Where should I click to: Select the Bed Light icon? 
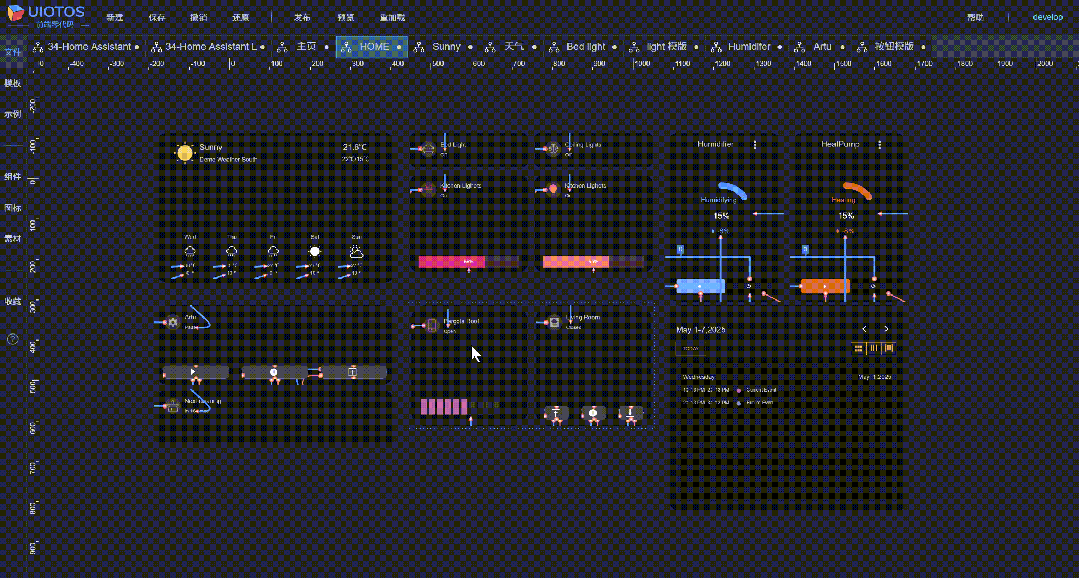click(428, 148)
